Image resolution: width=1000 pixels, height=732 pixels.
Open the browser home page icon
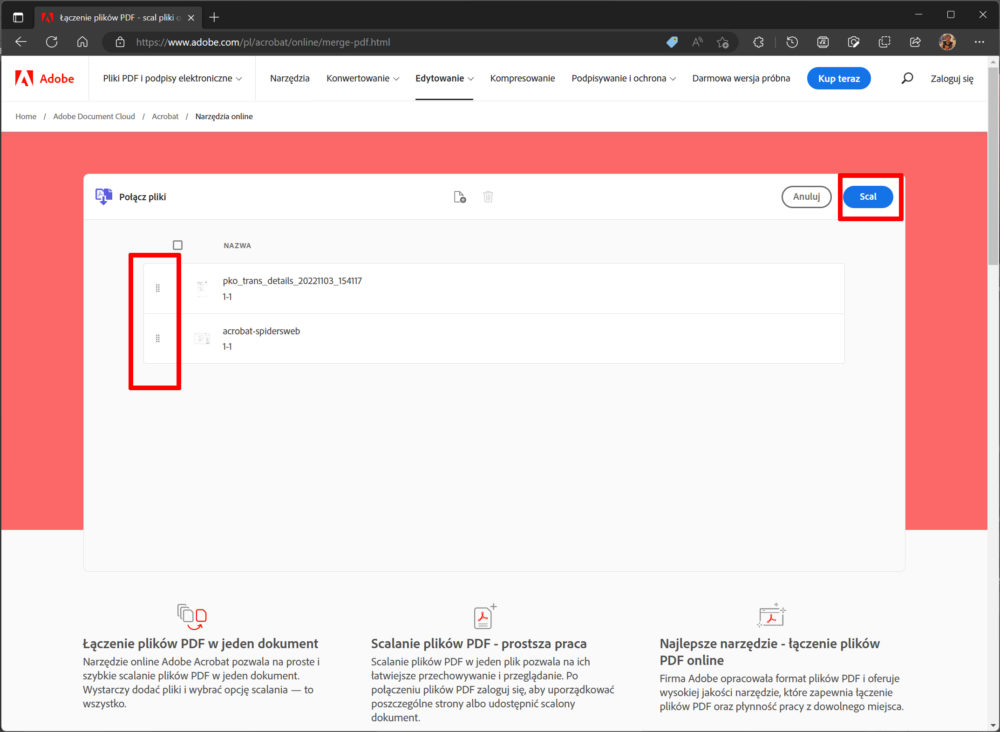(x=82, y=42)
